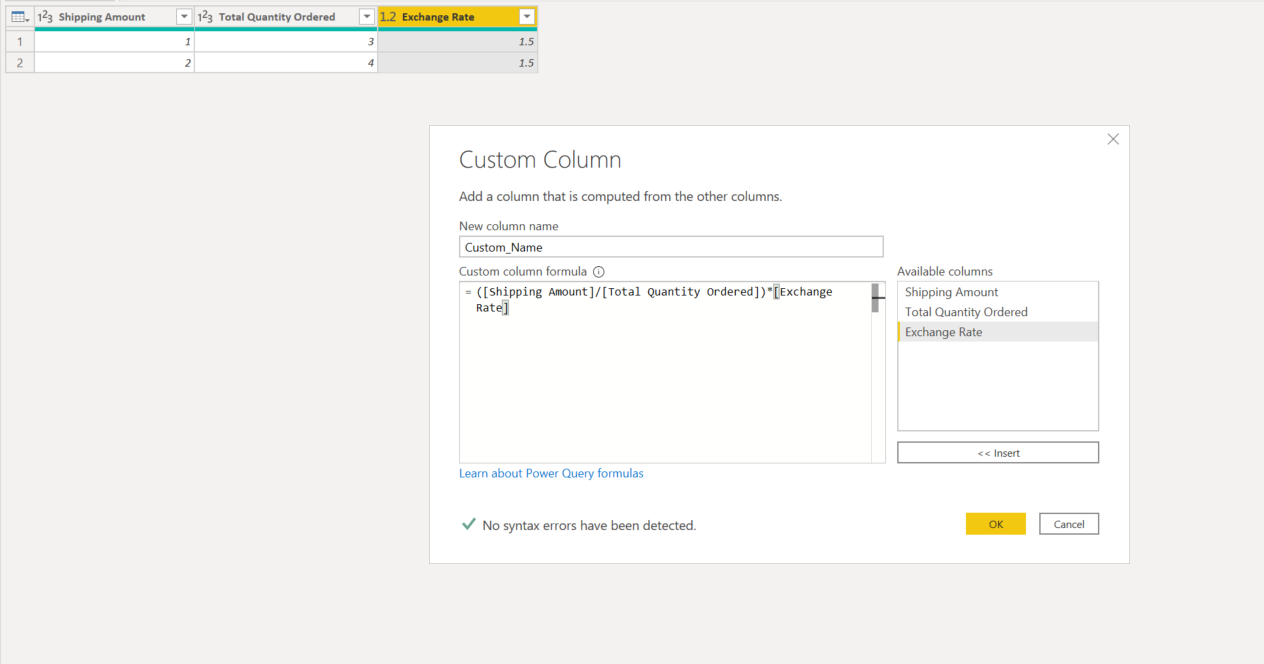The width and height of the screenshot is (1264, 664).
Task: Click the whole number type icon of Shipping Amount
Action: click(x=45, y=17)
